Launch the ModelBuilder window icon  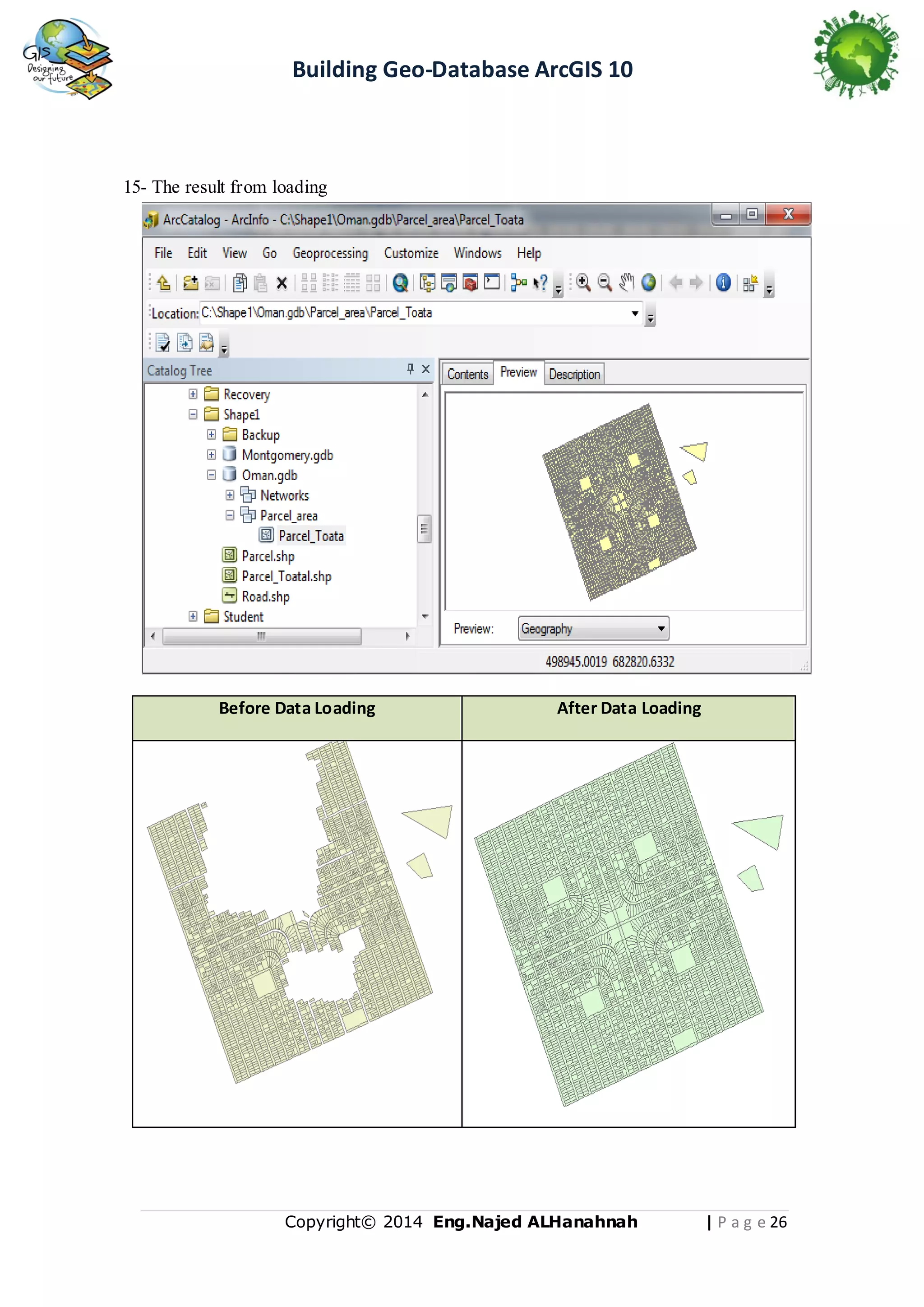coord(518,283)
